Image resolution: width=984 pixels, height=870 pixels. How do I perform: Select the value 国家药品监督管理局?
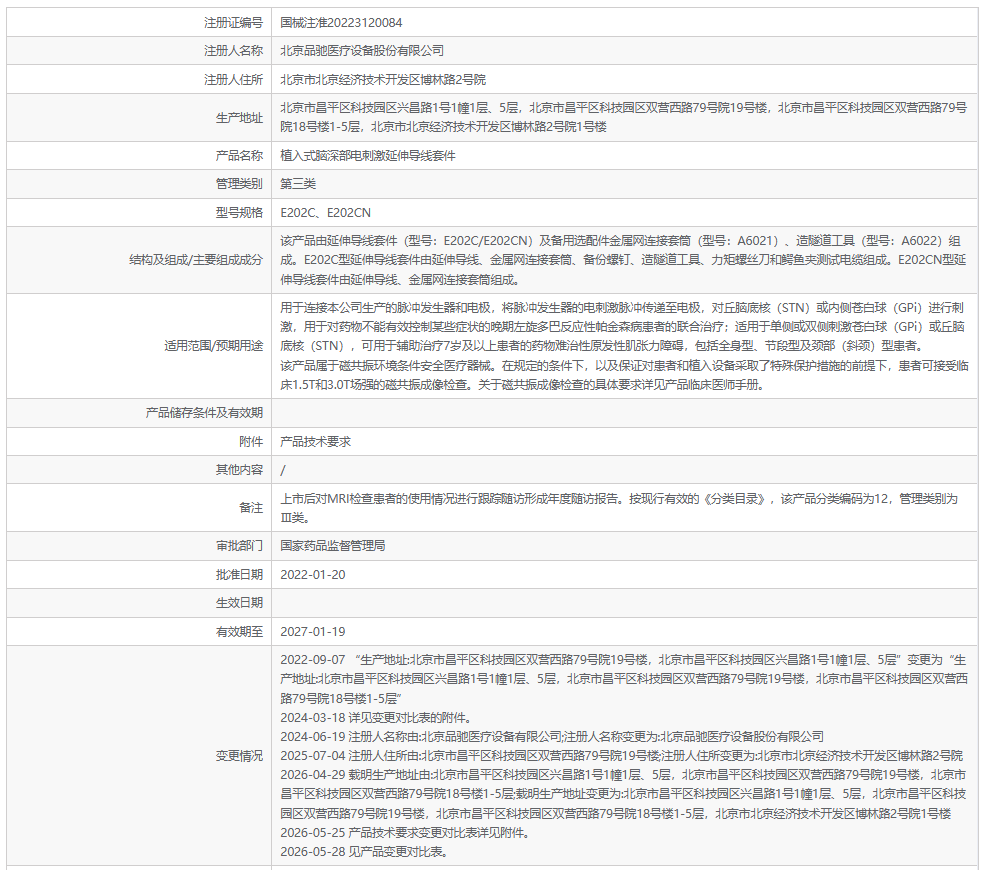coord(333,545)
